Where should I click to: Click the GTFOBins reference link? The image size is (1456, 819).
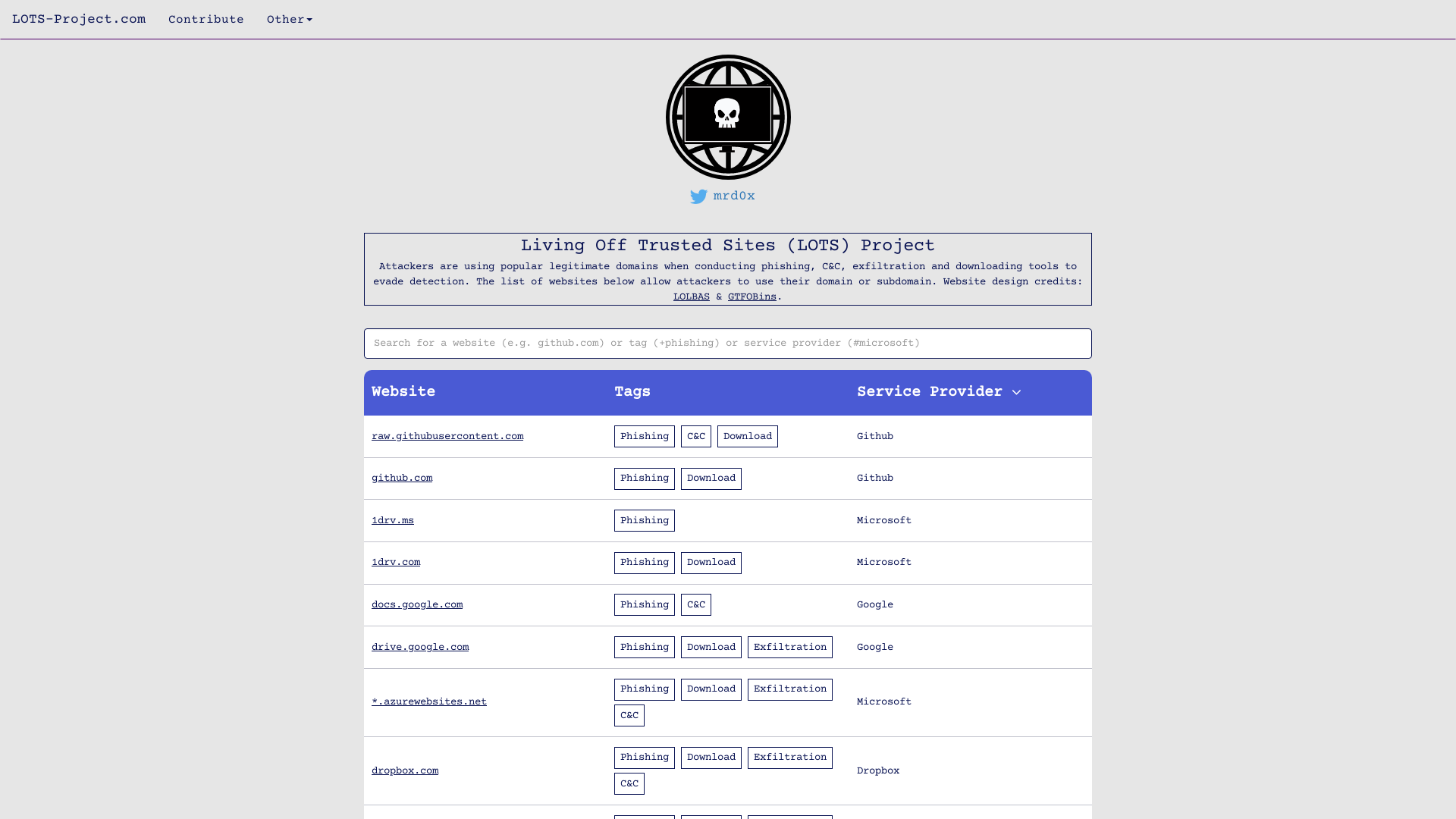coord(751,296)
